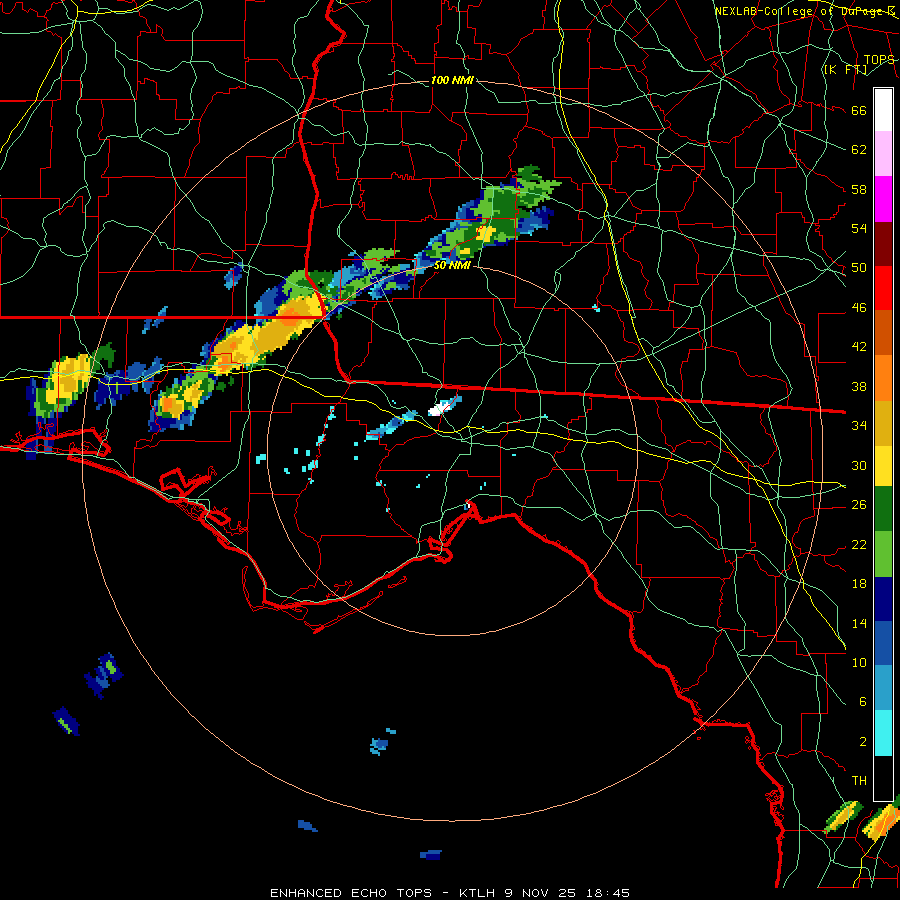Screen dimensions: 900x900
Task: Click the '100 NMI' range ring label
Action: click(452, 80)
